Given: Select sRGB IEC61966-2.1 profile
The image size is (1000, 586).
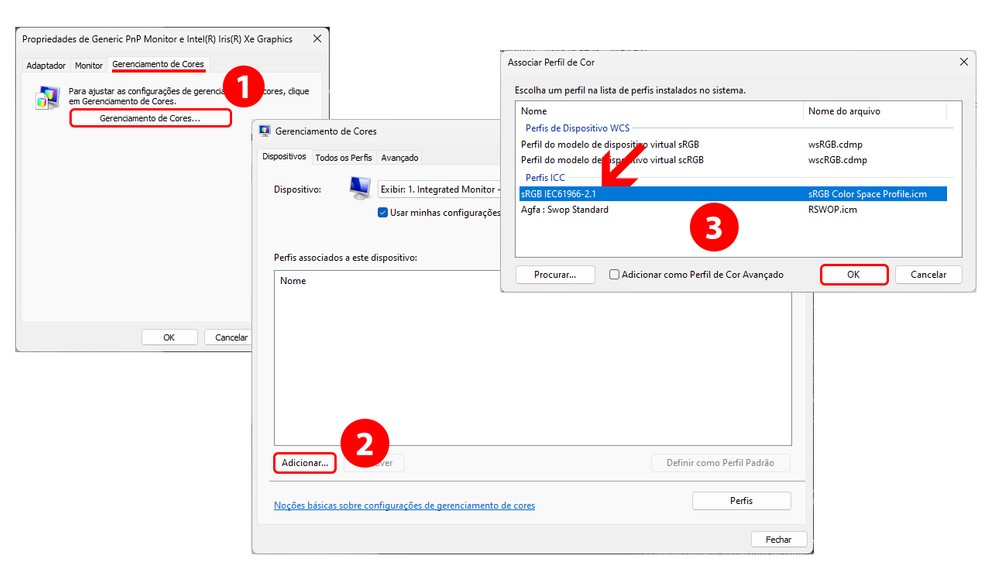Looking at the screenshot, I should 558,194.
